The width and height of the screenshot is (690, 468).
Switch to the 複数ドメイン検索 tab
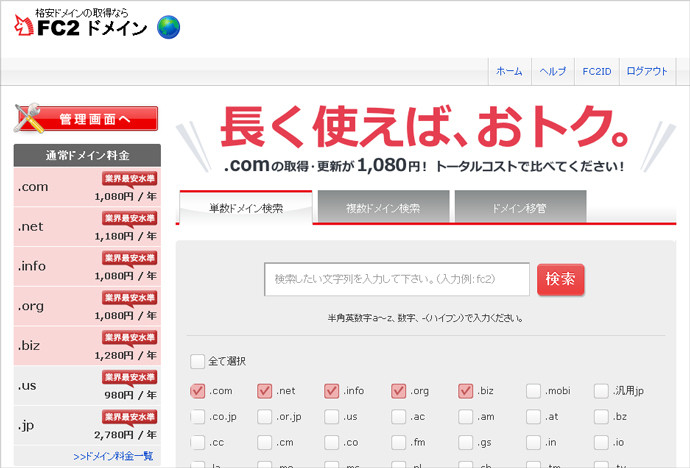(x=383, y=208)
